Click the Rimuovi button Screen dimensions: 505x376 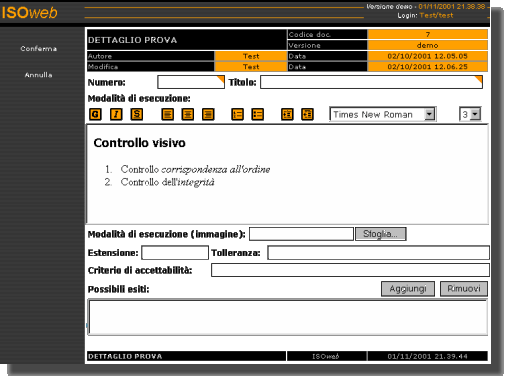[464, 289]
